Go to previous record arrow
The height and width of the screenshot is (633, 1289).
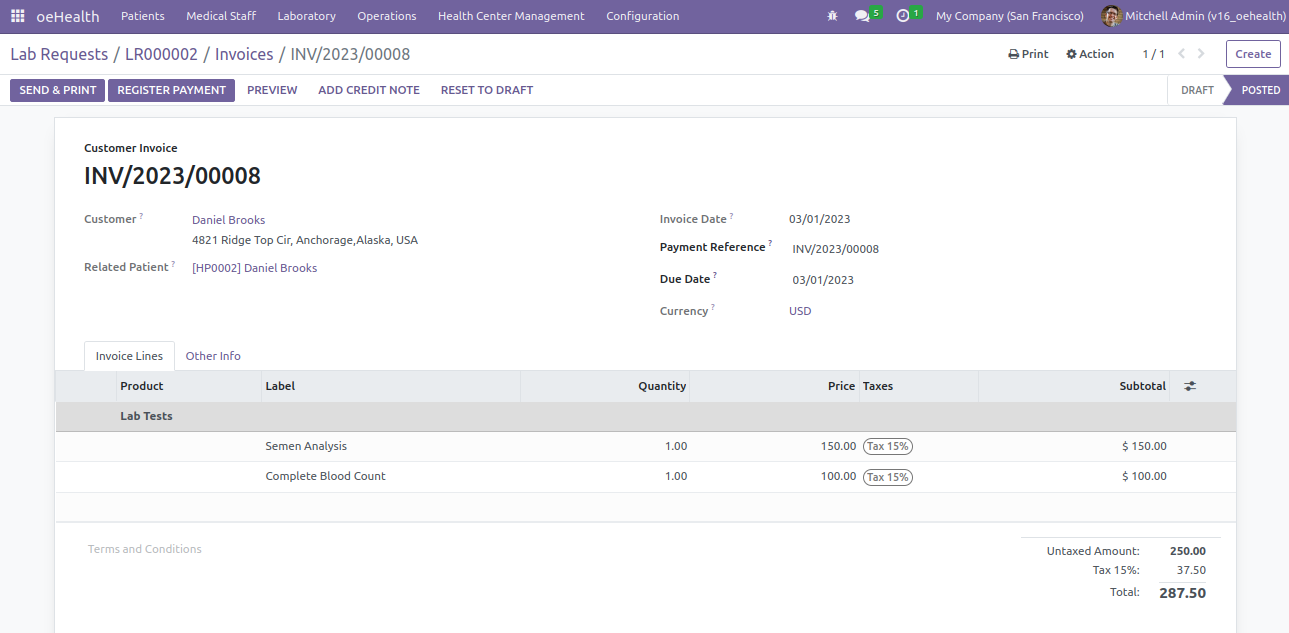click(x=1181, y=54)
